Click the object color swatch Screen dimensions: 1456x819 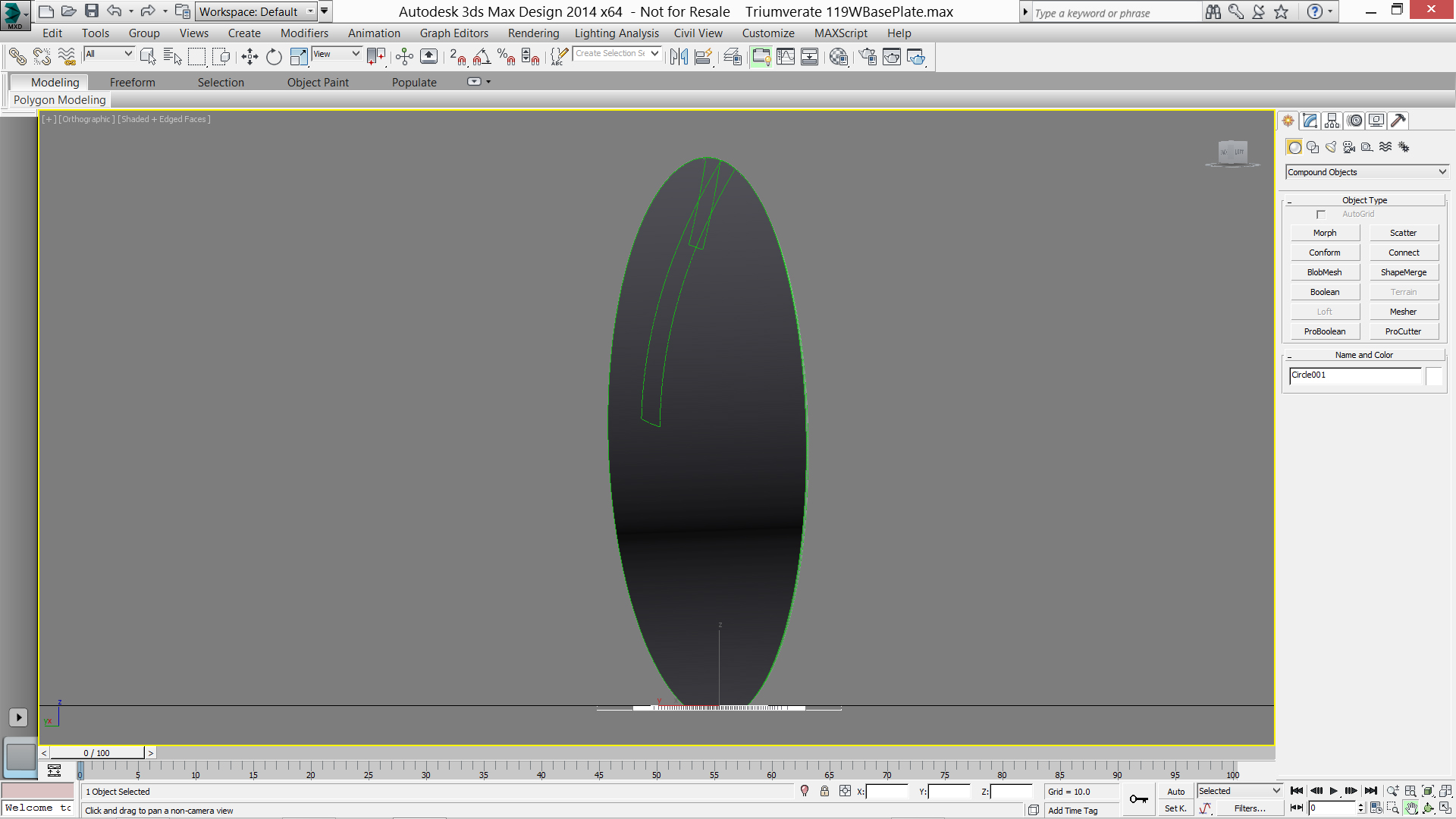coord(1434,376)
